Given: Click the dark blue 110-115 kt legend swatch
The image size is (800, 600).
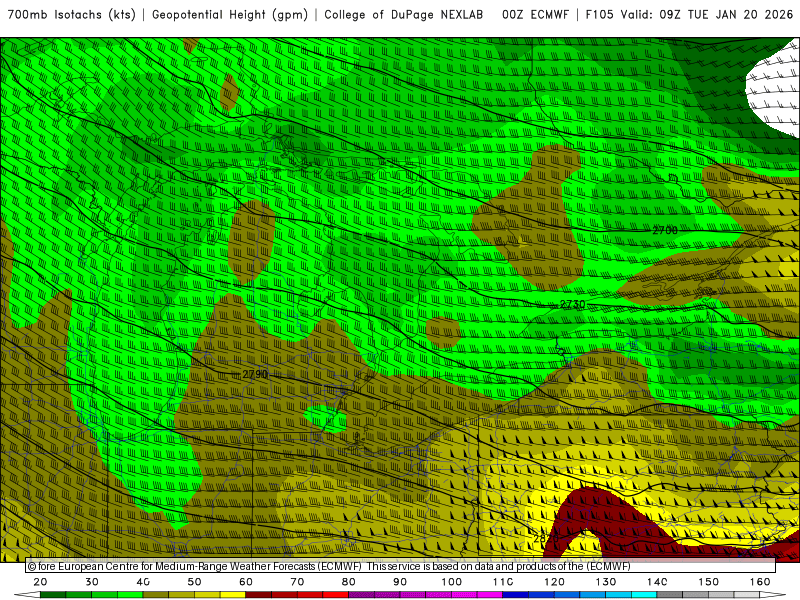Looking at the screenshot, I should coord(516,595).
